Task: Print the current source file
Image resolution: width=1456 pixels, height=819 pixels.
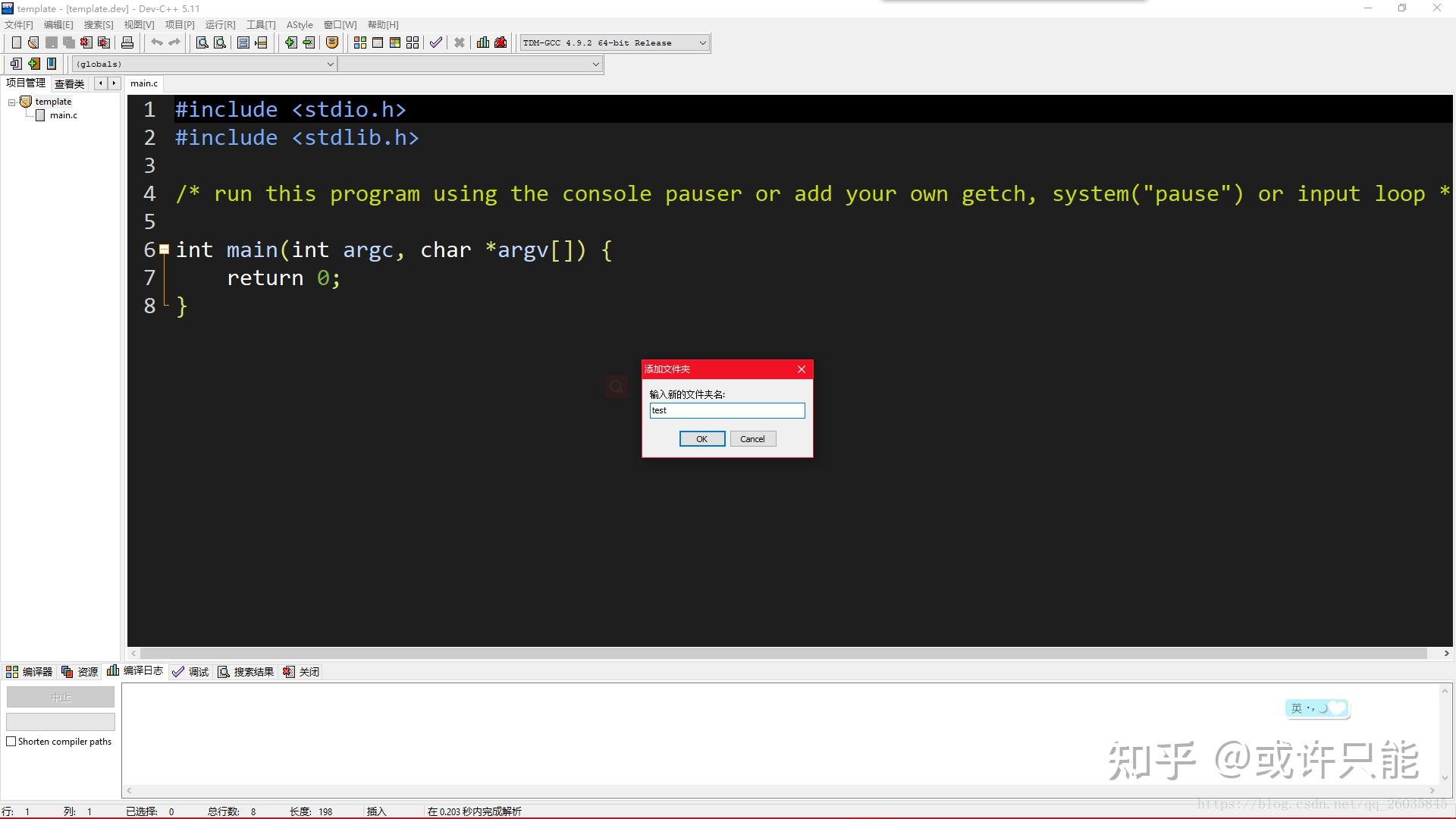Action: 127,42
